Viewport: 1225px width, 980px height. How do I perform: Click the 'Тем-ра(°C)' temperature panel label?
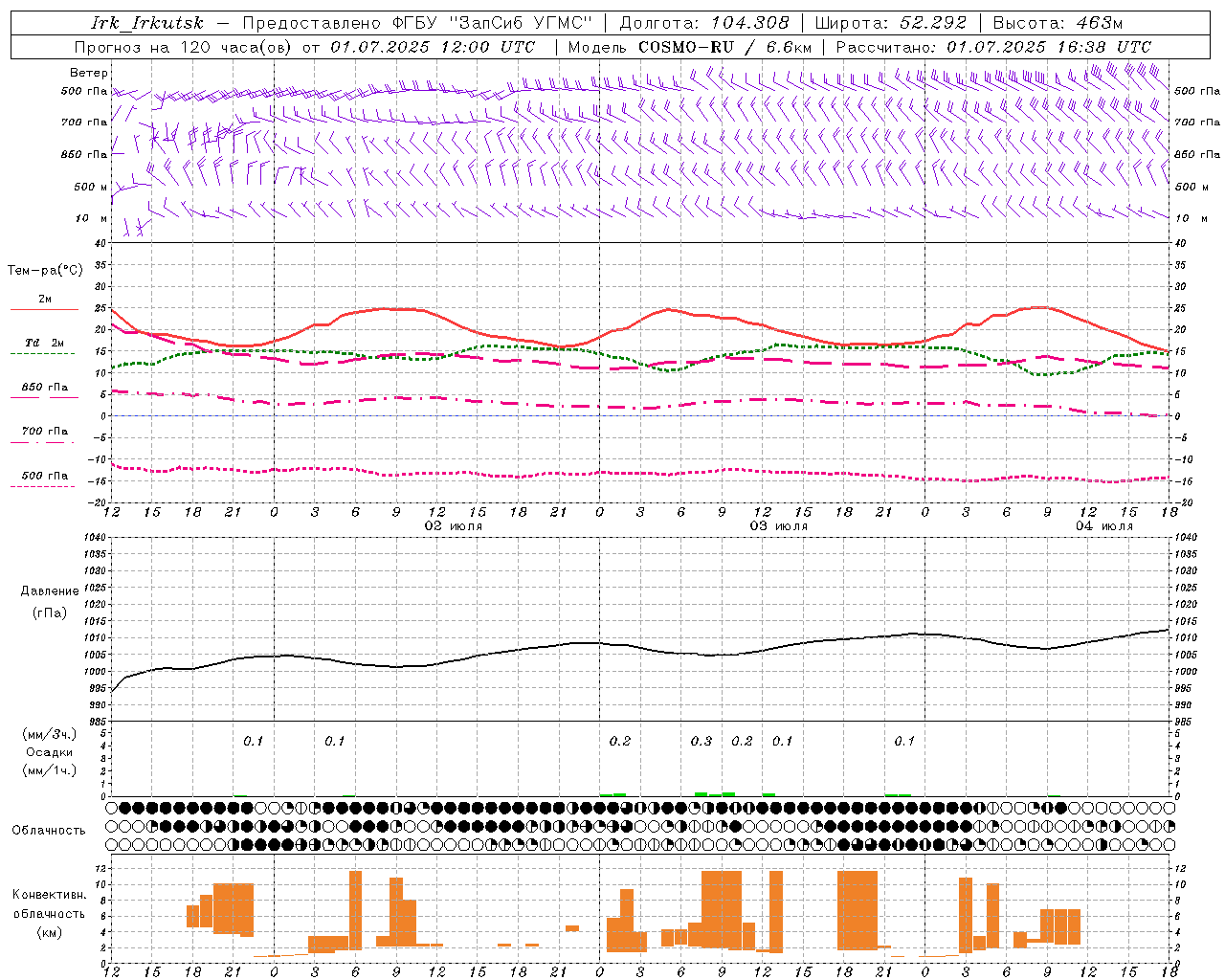coord(46,271)
